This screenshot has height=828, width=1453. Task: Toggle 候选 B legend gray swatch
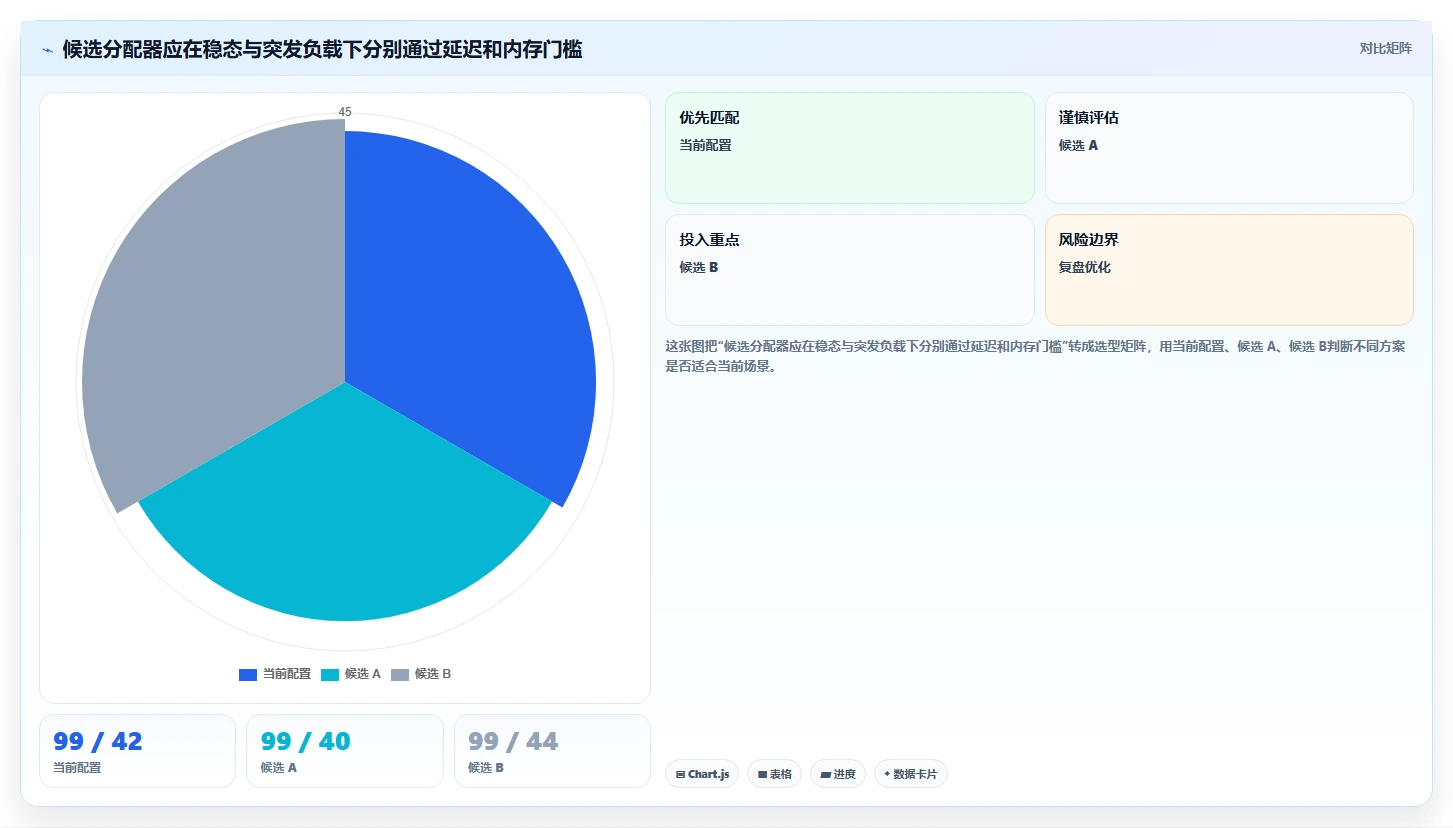click(400, 674)
